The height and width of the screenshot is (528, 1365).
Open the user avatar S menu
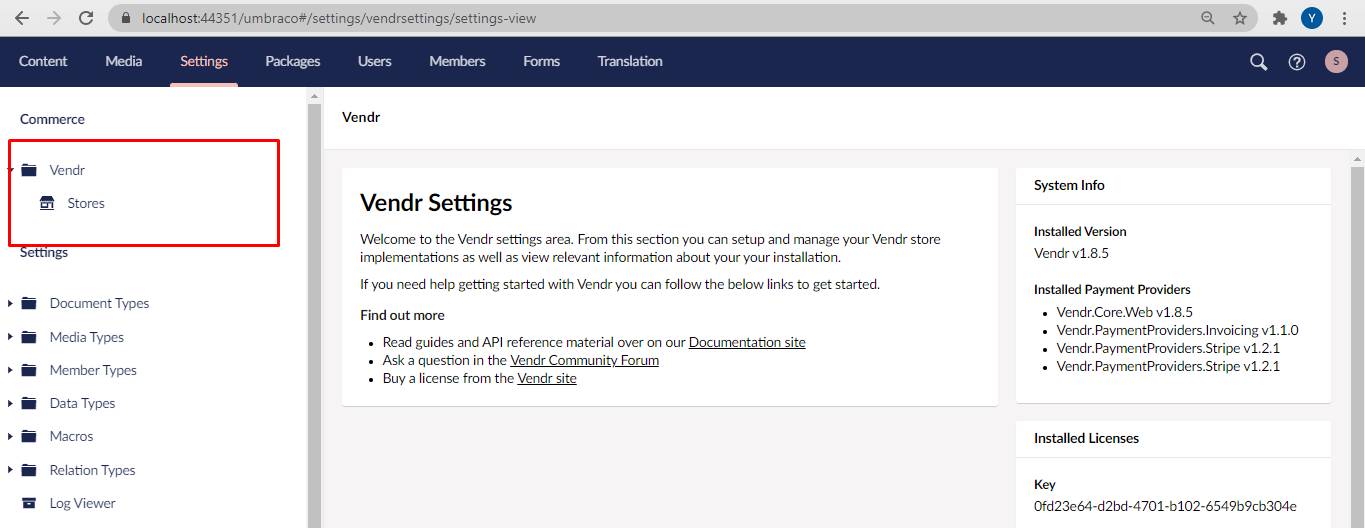pos(1336,62)
